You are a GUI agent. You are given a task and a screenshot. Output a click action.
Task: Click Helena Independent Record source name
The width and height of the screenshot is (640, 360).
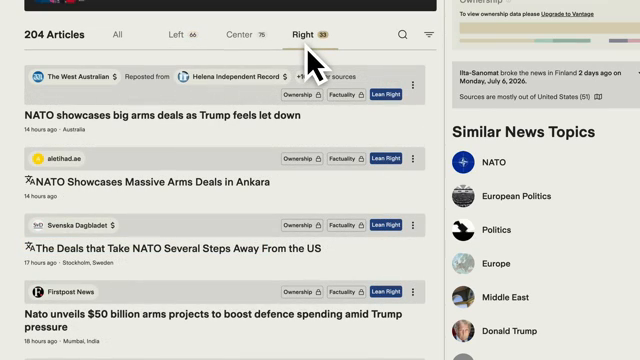click(x=236, y=77)
